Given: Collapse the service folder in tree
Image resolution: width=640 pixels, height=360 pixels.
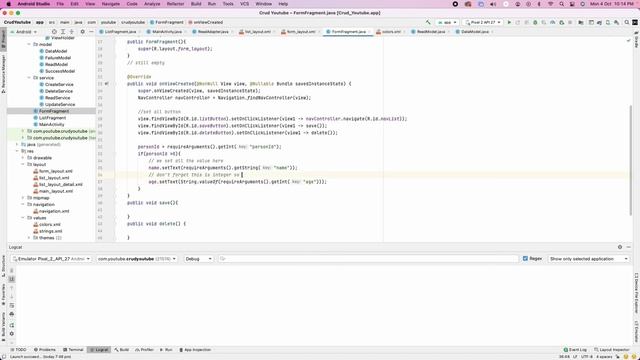Looking at the screenshot, I should (29, 78).
